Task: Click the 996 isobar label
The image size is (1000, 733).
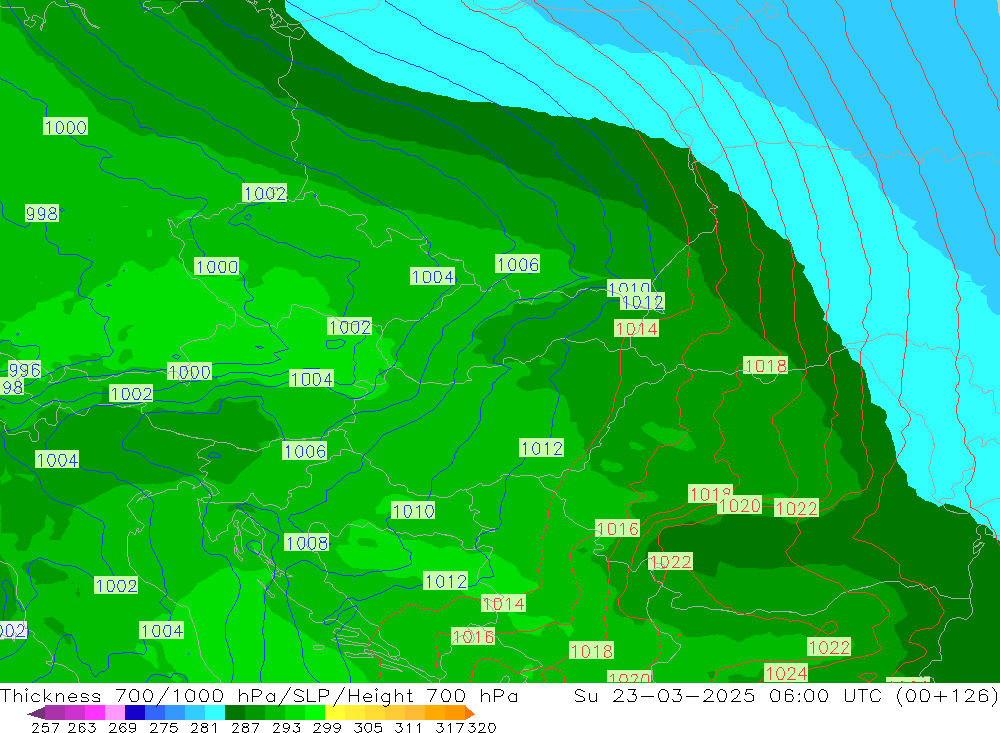Action: tap(25, 369)
